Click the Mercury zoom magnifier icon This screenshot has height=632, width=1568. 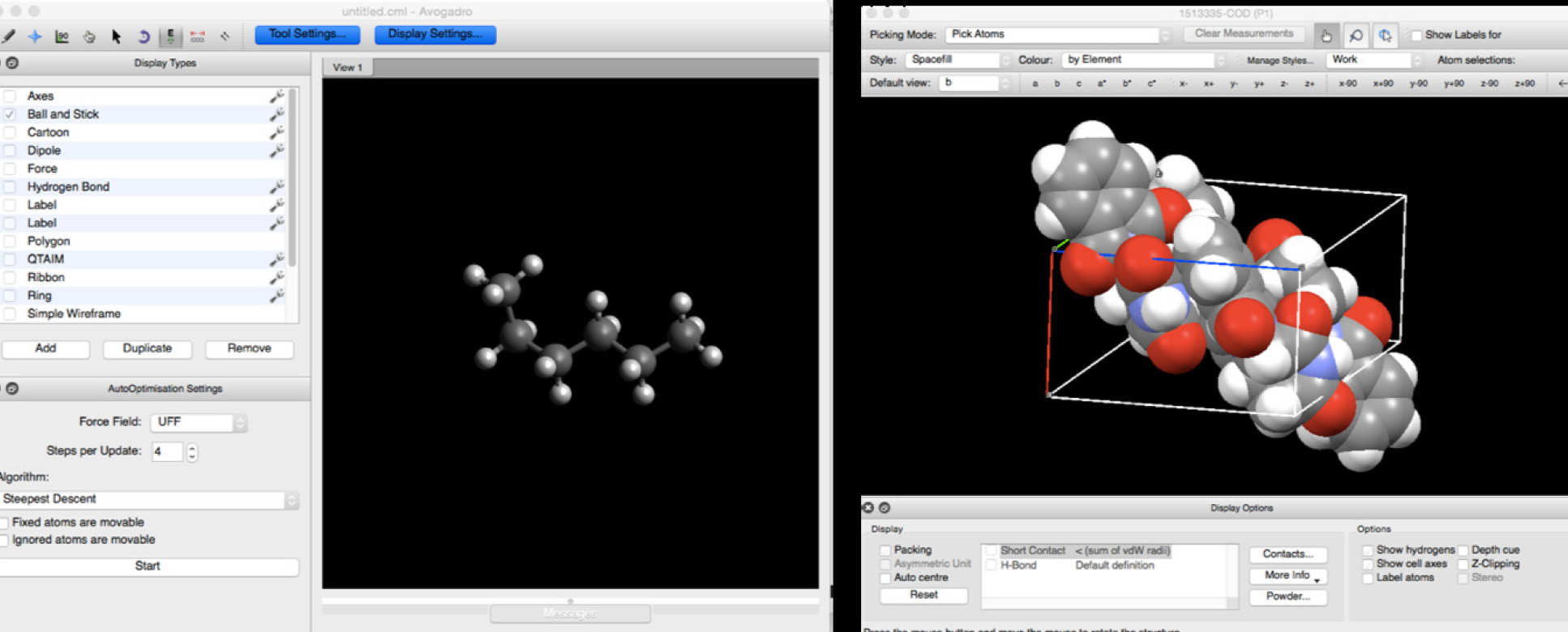(x=1356, y=35)
